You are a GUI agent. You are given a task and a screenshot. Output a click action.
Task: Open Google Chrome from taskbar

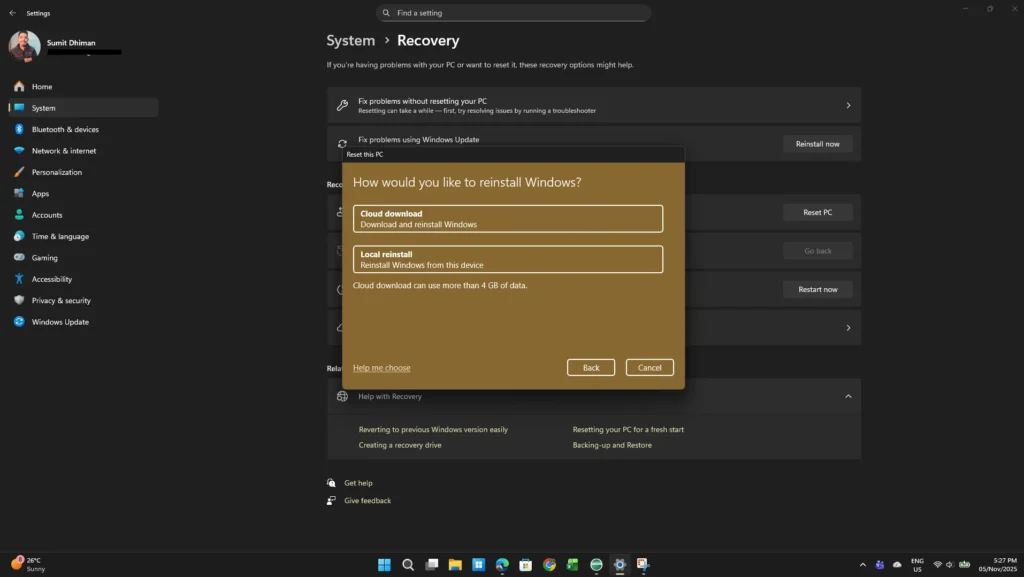[x=549, y=565]
